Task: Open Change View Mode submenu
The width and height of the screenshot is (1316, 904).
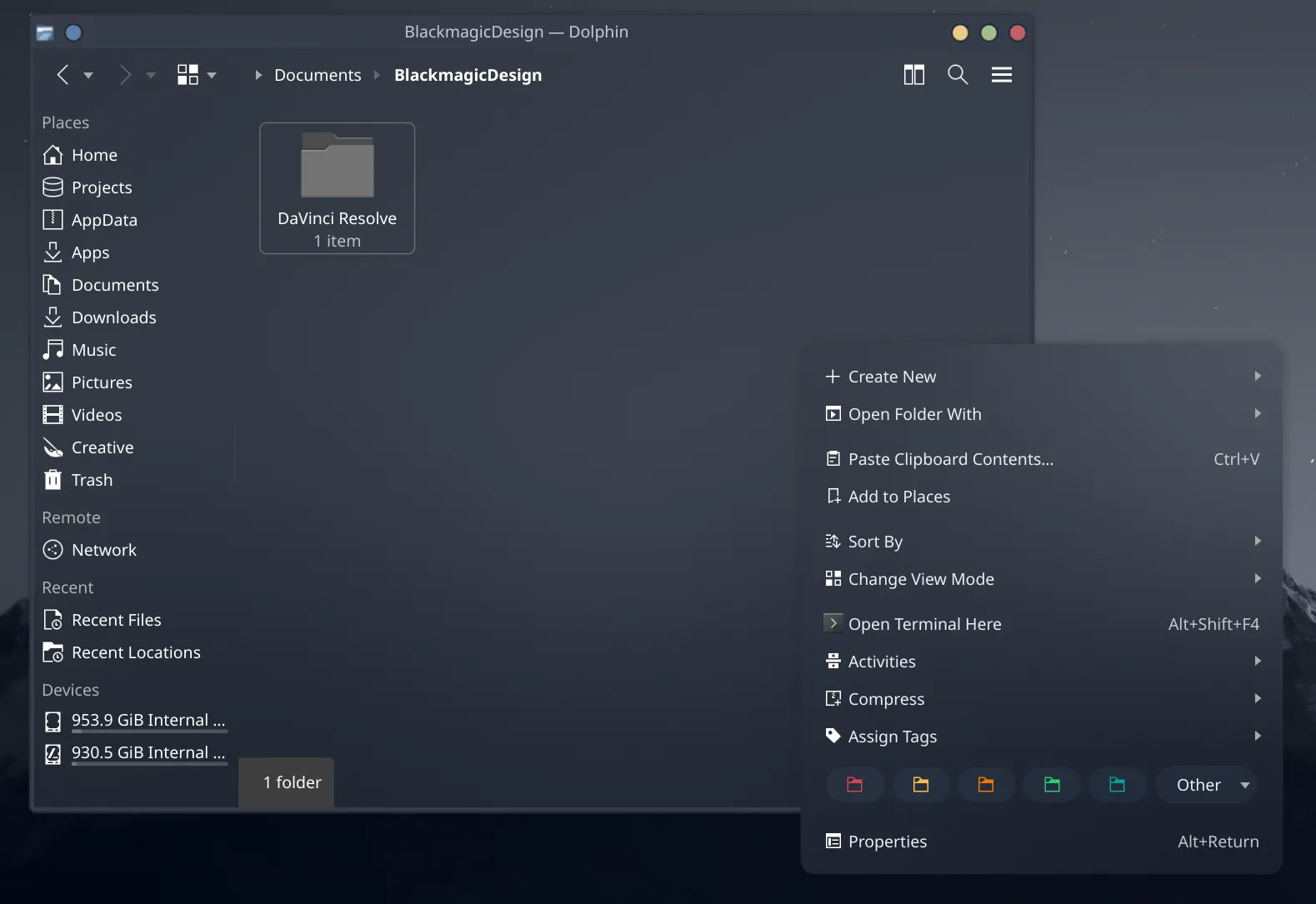Action: click(x=1042, y=579)
